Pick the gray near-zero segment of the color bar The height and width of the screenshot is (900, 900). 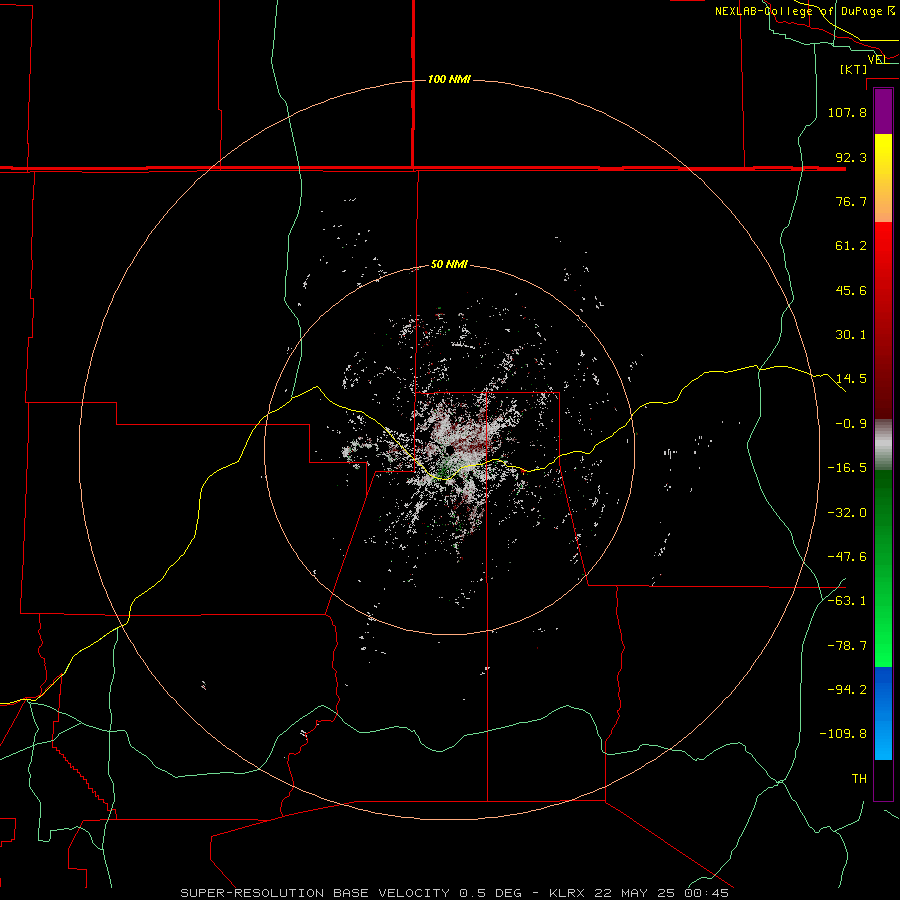pyautogui.click(x=883, y=445)
